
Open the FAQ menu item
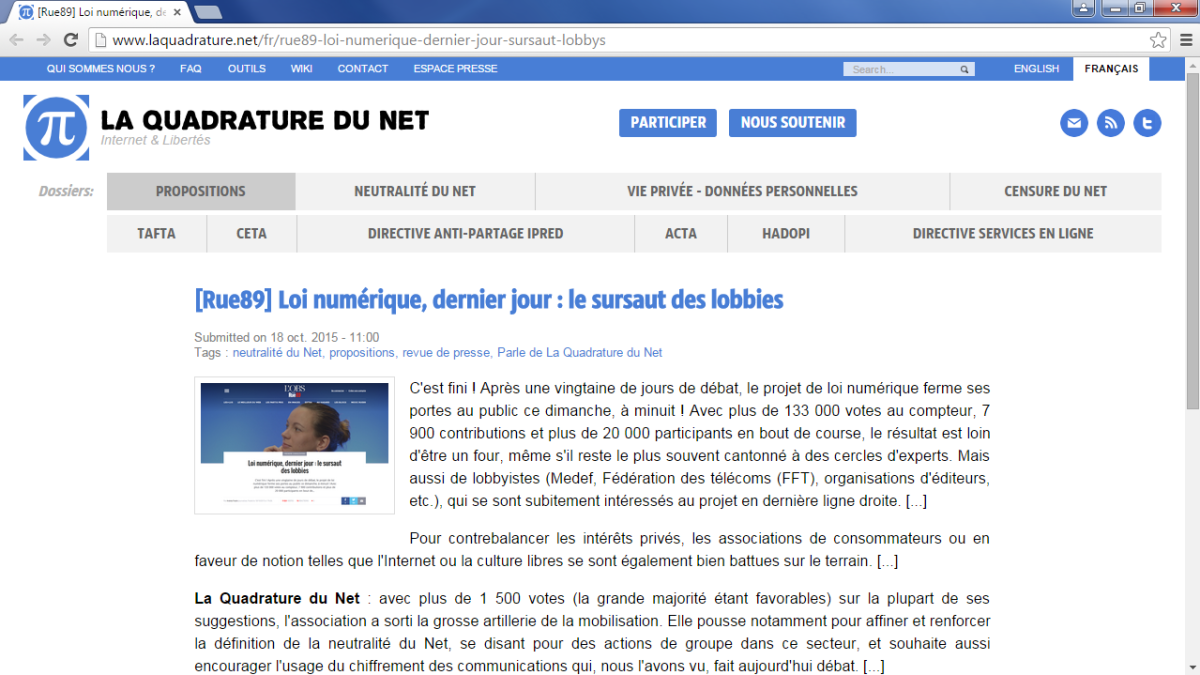point(191,69)
